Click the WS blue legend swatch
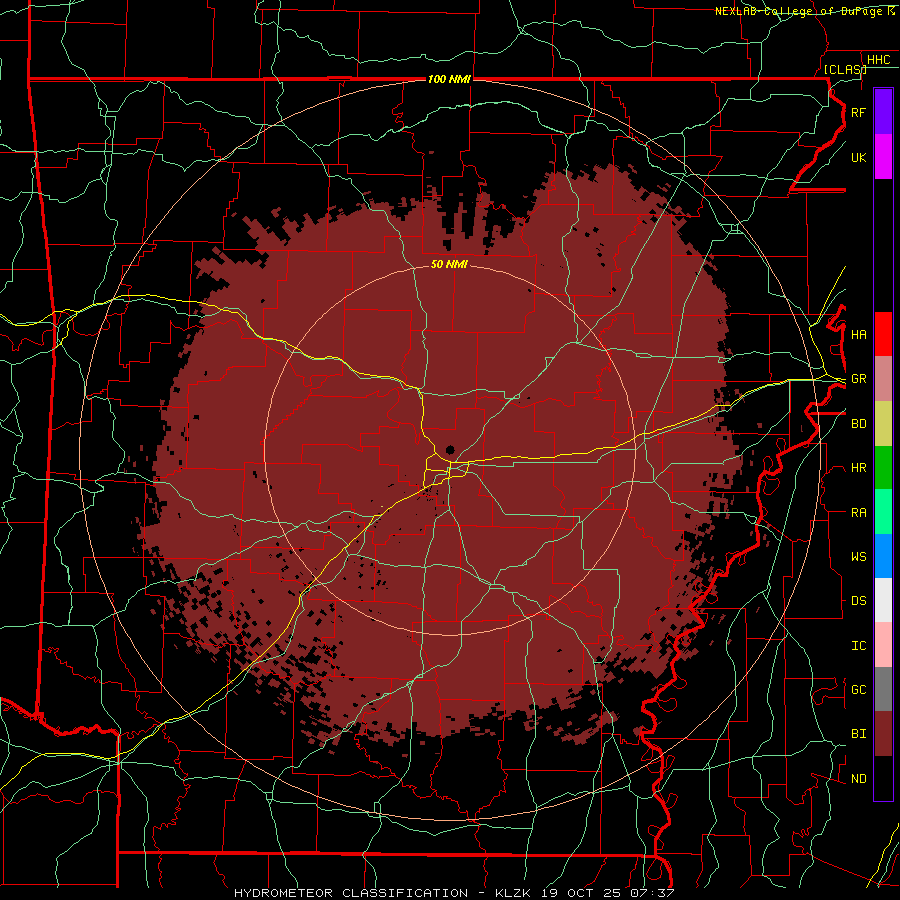 883,556
